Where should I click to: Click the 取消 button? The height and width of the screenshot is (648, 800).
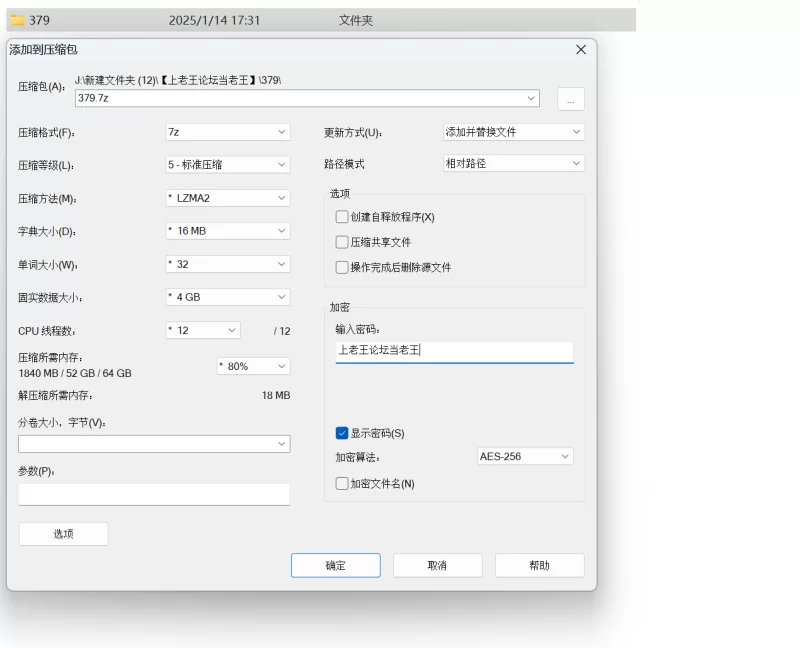click(437, 565)
